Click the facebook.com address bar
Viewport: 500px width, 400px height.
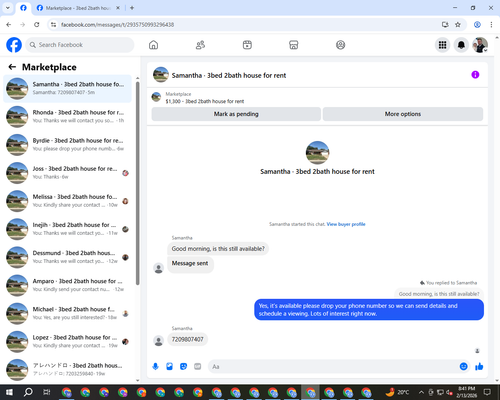coord(247,25)
